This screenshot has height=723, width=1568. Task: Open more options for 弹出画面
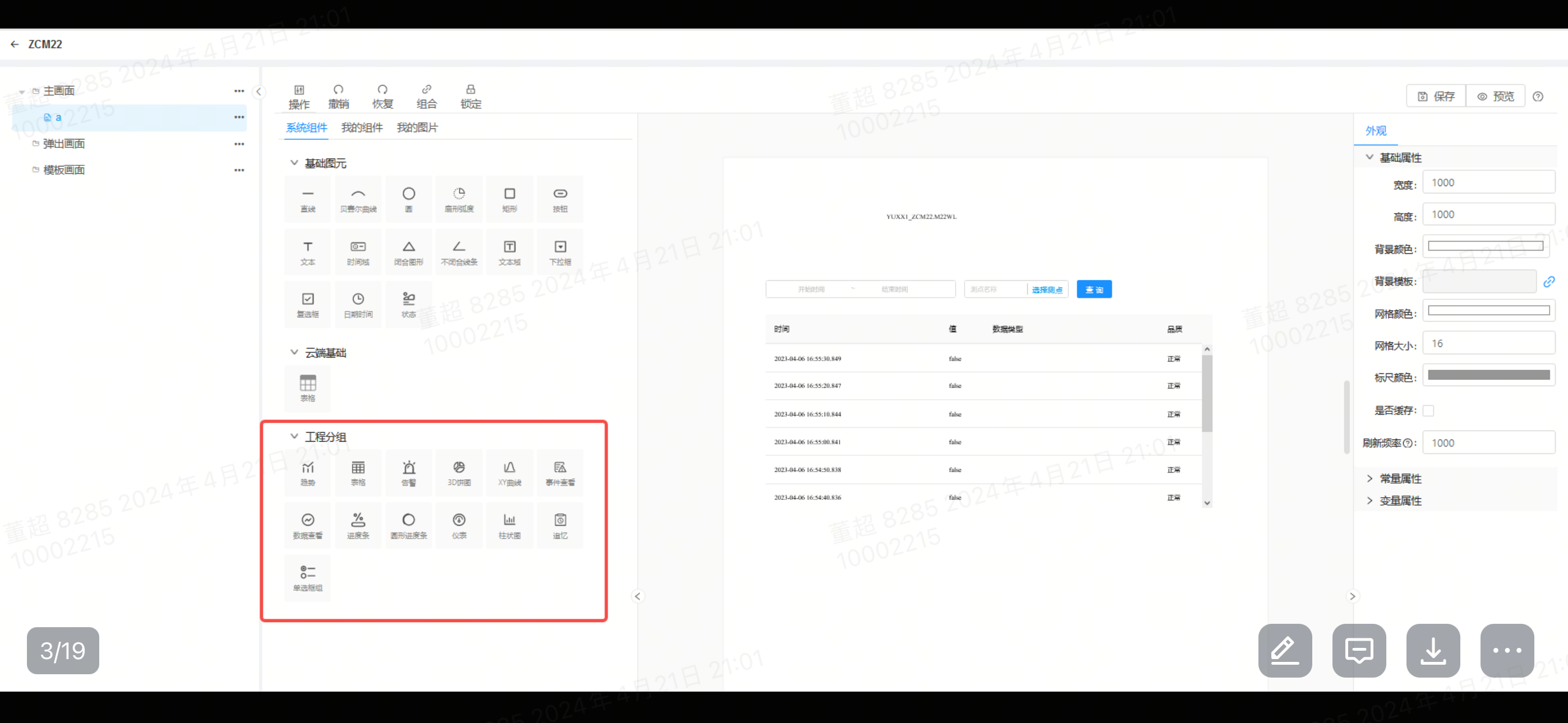239,143
